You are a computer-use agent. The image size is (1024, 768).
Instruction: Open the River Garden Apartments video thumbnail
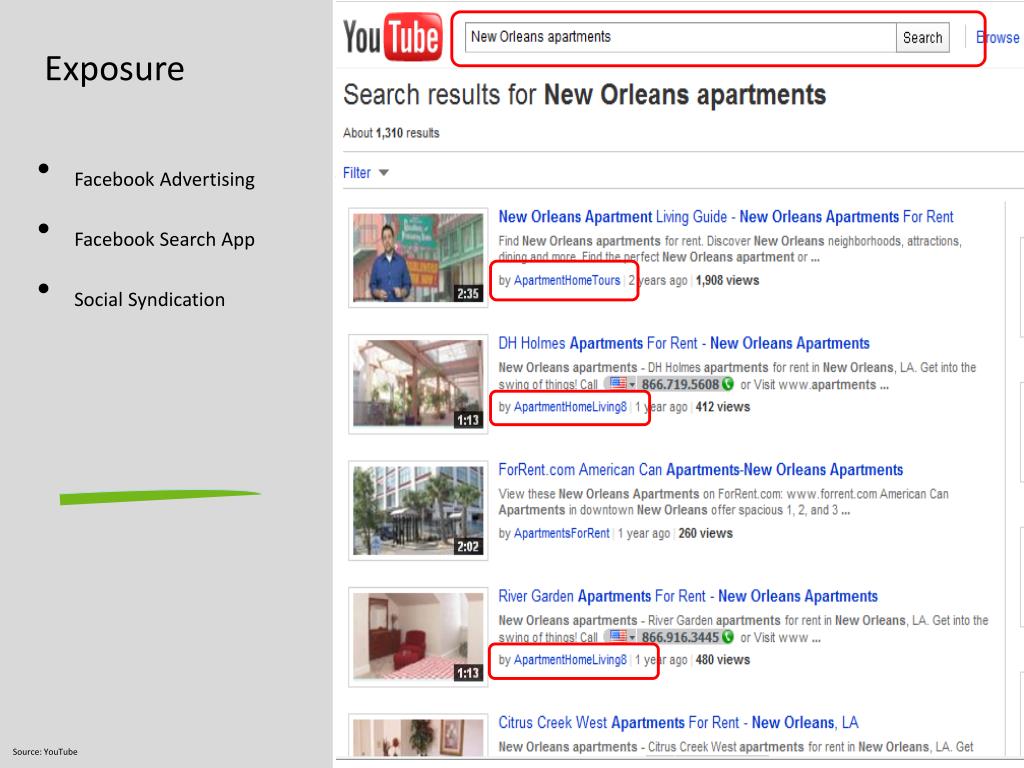(x=418, y=637)
